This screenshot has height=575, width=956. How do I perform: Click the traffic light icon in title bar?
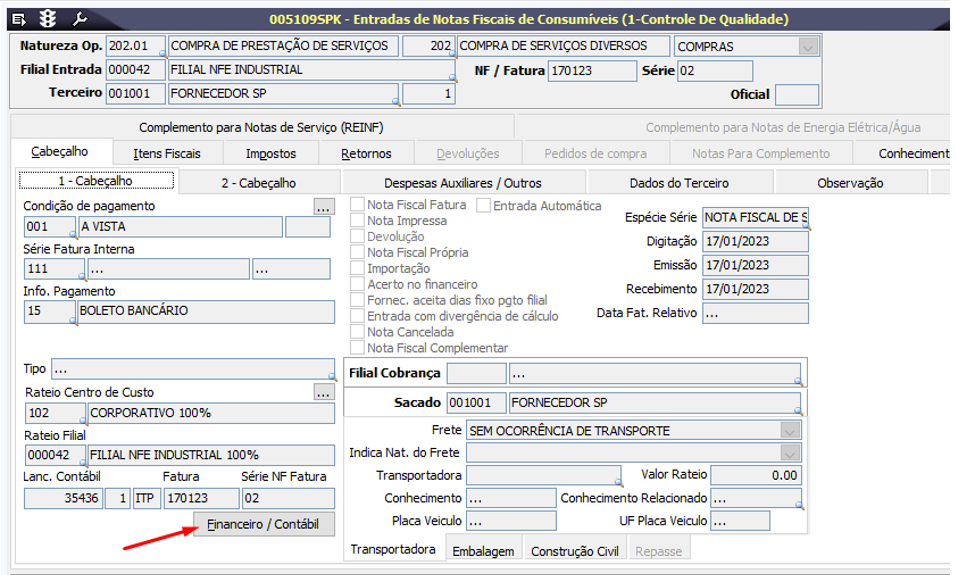47,19
